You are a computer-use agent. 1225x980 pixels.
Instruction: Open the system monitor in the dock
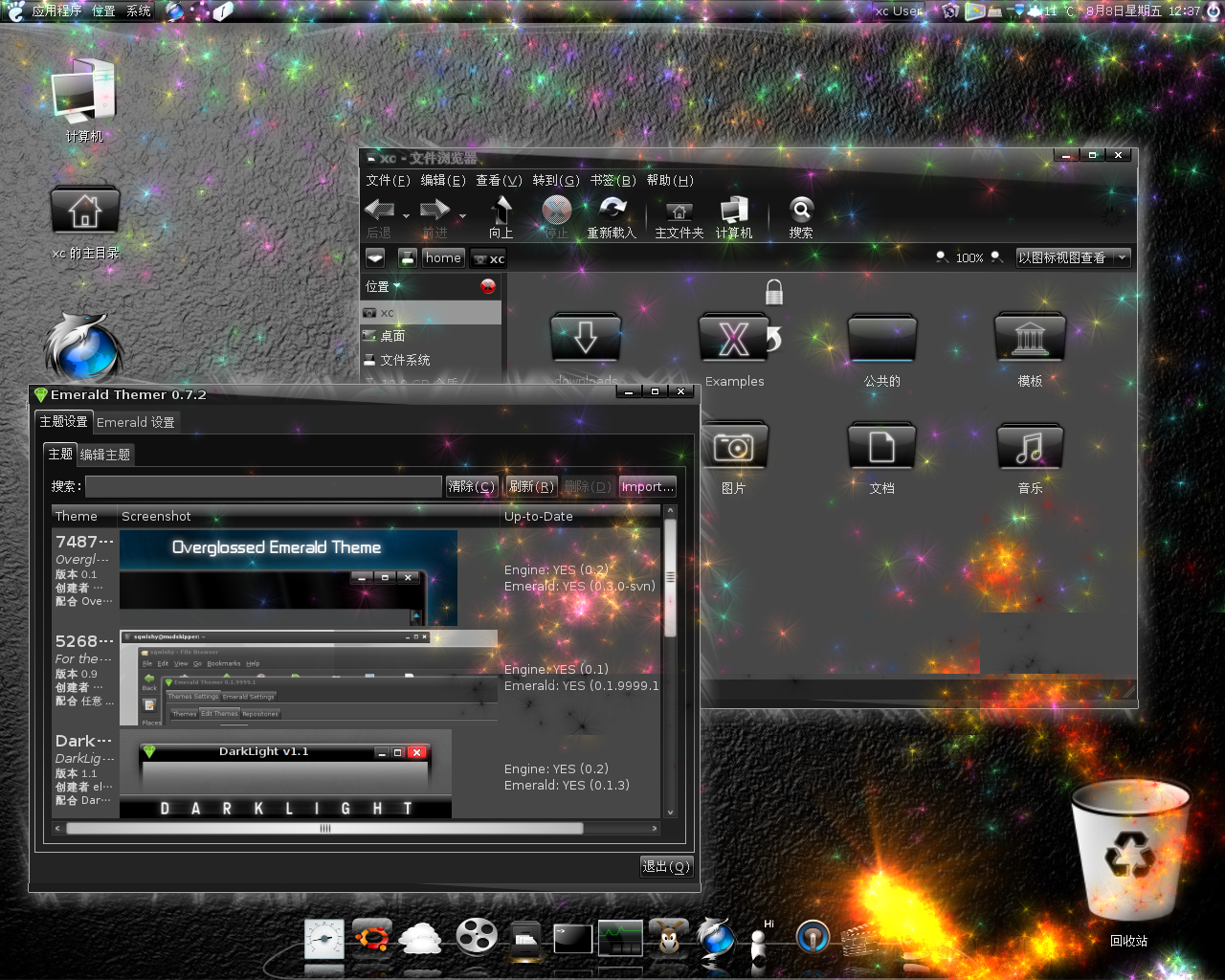(x=620, y=939)
